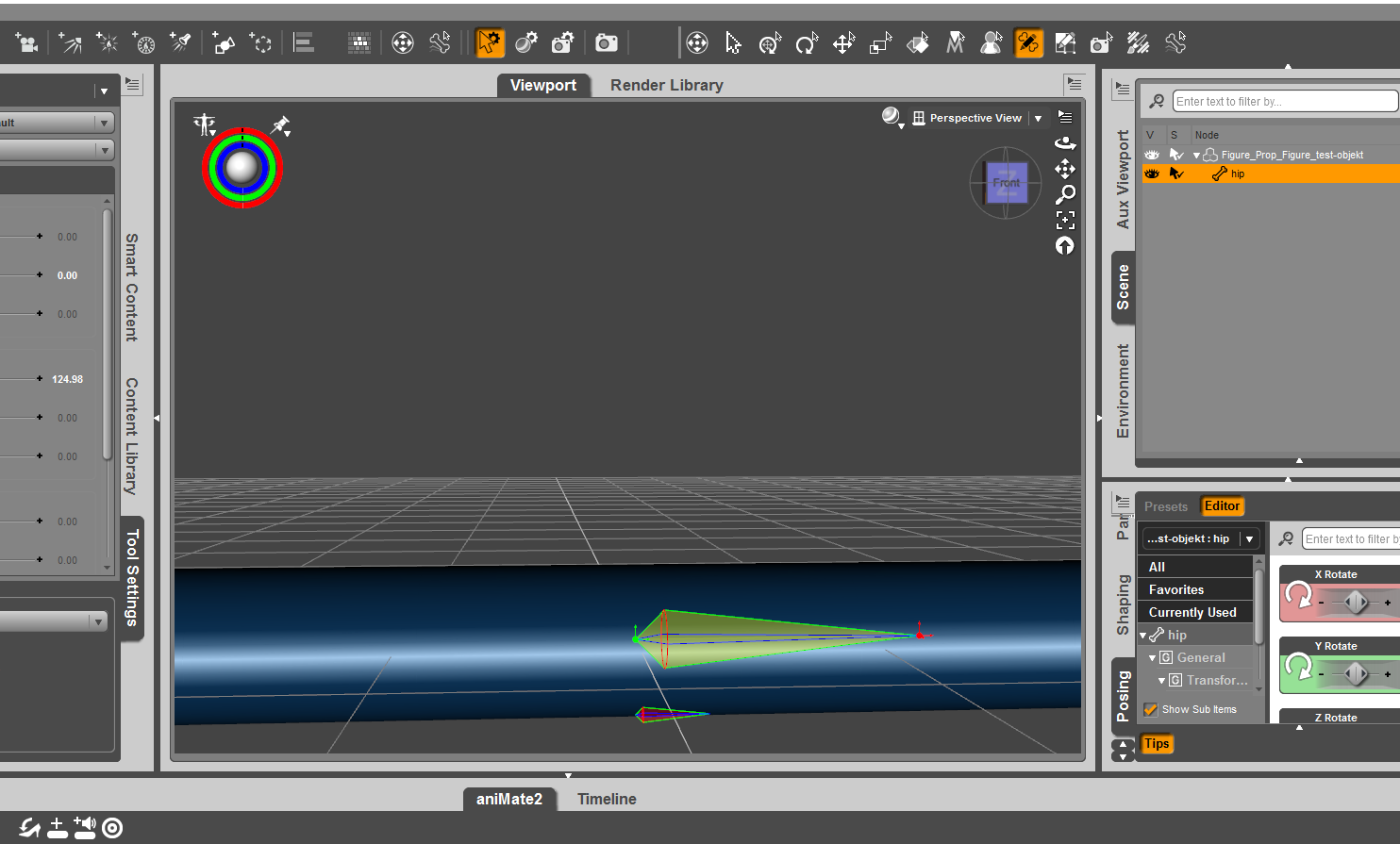Collapse the General property group
This screenshot has height=844, width=1400.
1153,658
